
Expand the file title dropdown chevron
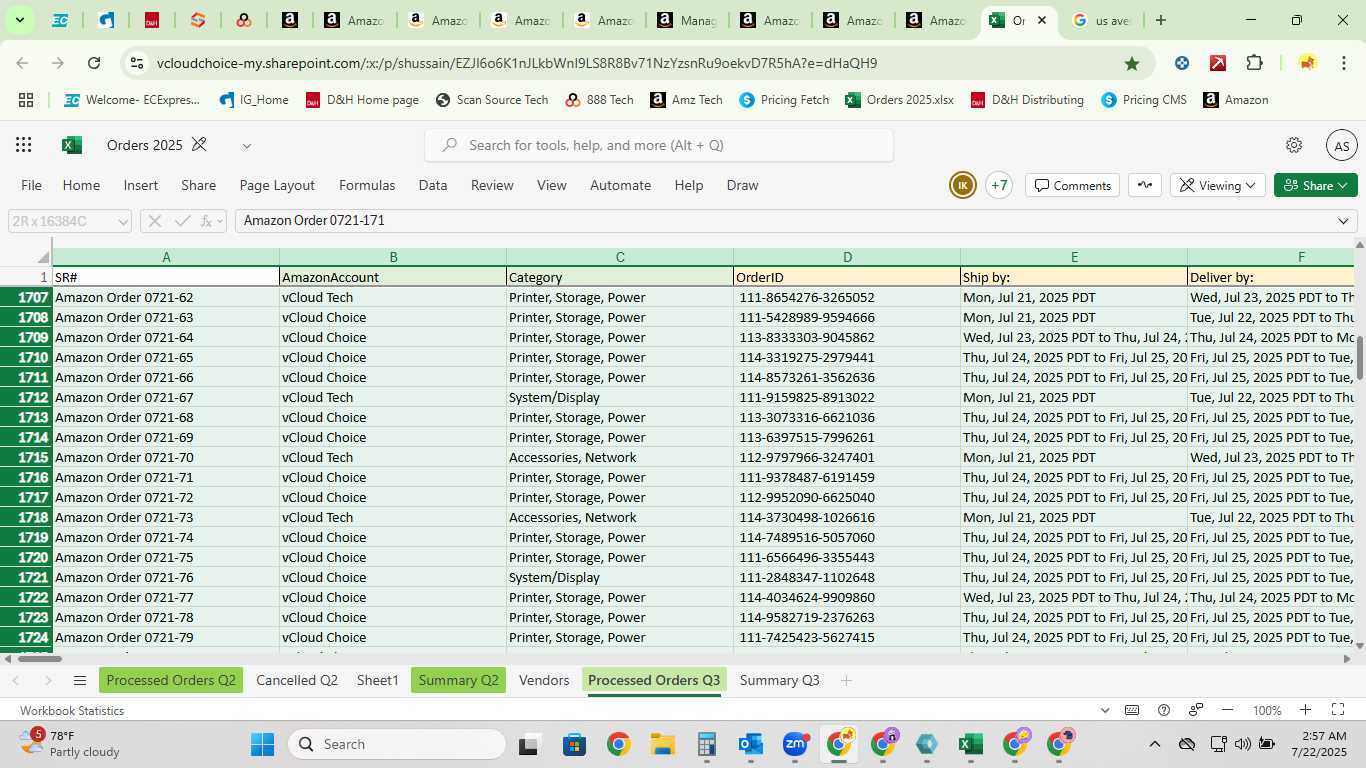click(246, 146)
